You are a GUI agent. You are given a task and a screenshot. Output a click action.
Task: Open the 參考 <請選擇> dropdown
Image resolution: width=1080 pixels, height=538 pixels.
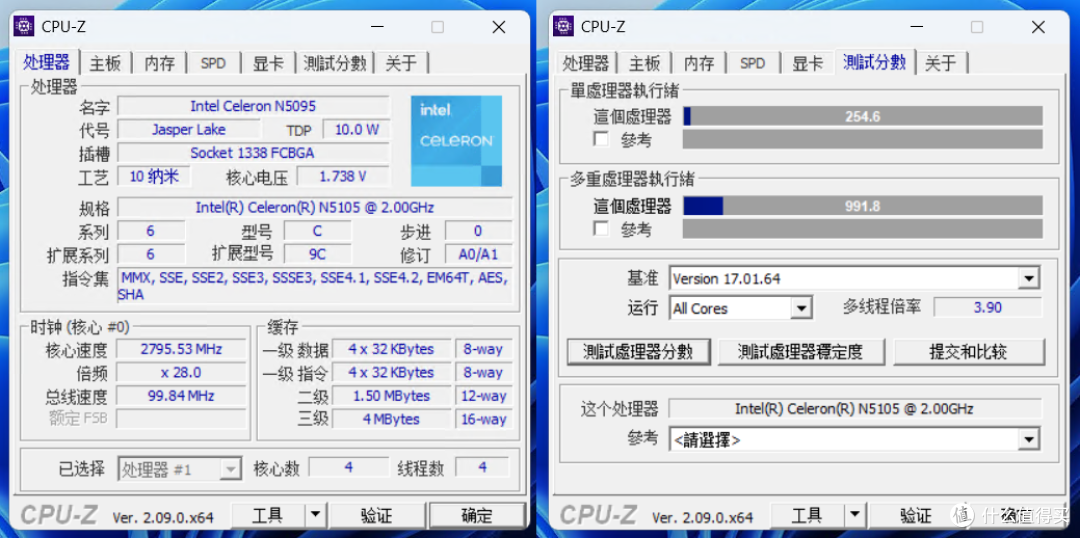[1029, 439]
